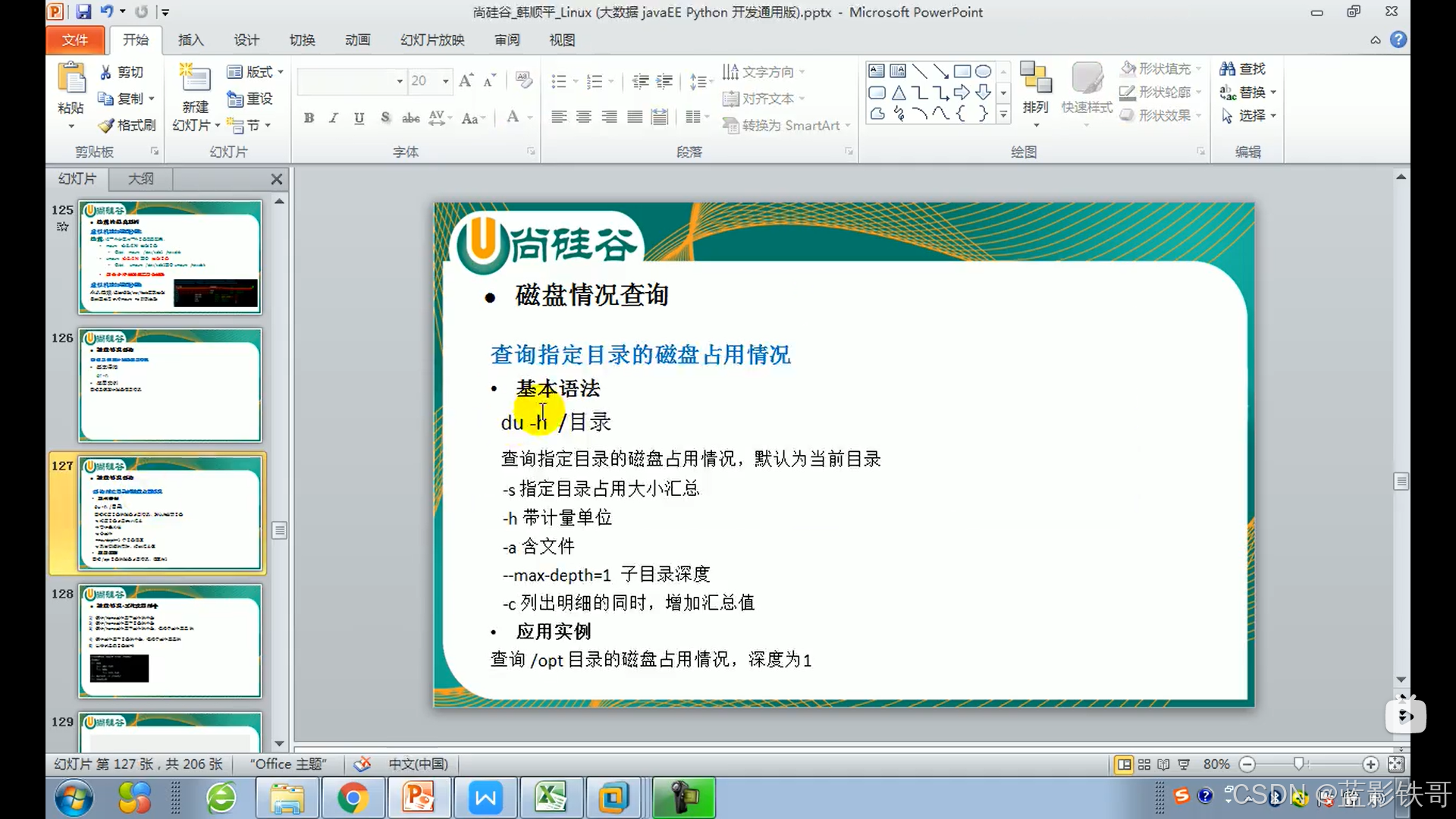Image resolution: width=1456 pixels, height=819 pixels.
Task: Click the zoom slider handle
Action: coord(1299,764)
